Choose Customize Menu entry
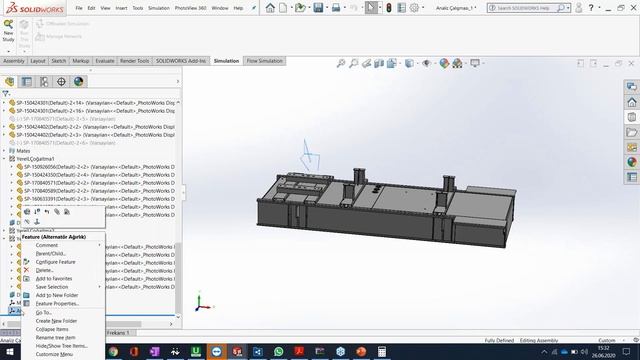Screen dimensions: 640x360 pos(54,354)
